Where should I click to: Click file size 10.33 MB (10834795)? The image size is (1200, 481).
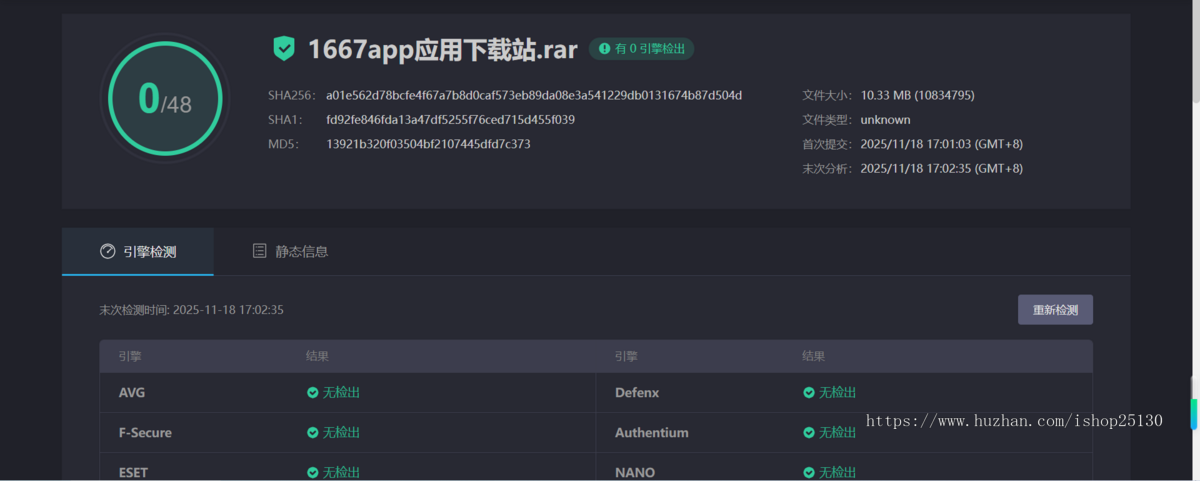(x=917, y=95)
